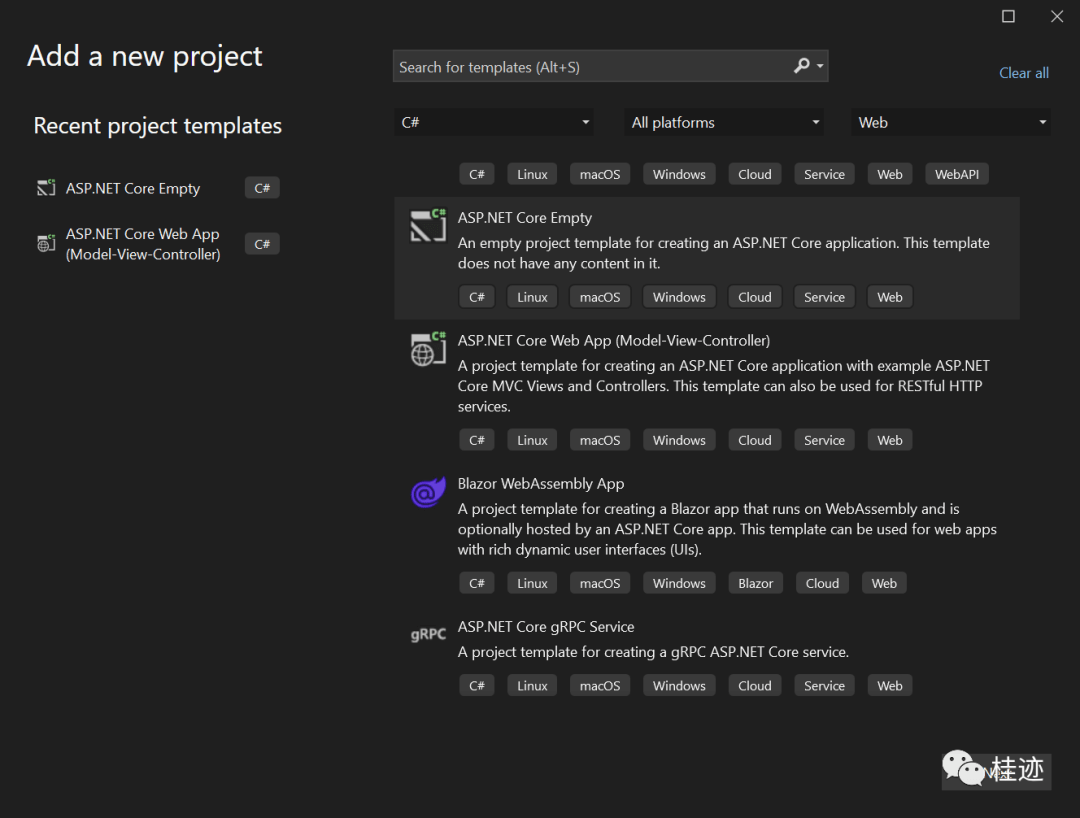1080x818 pixels.
Task: Click the Clear all link
Action: coord(1023,72)
